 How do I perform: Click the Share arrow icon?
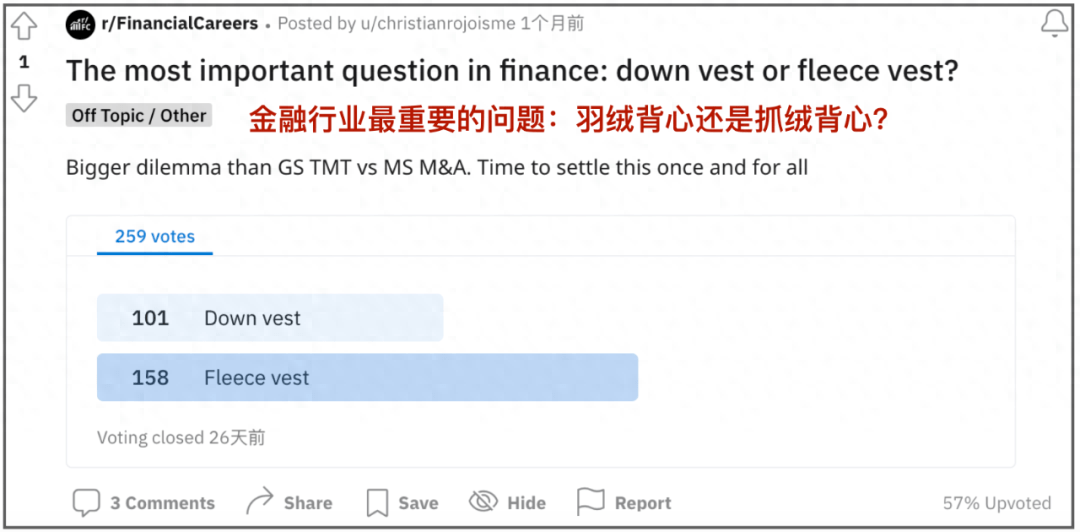[260, 501]
